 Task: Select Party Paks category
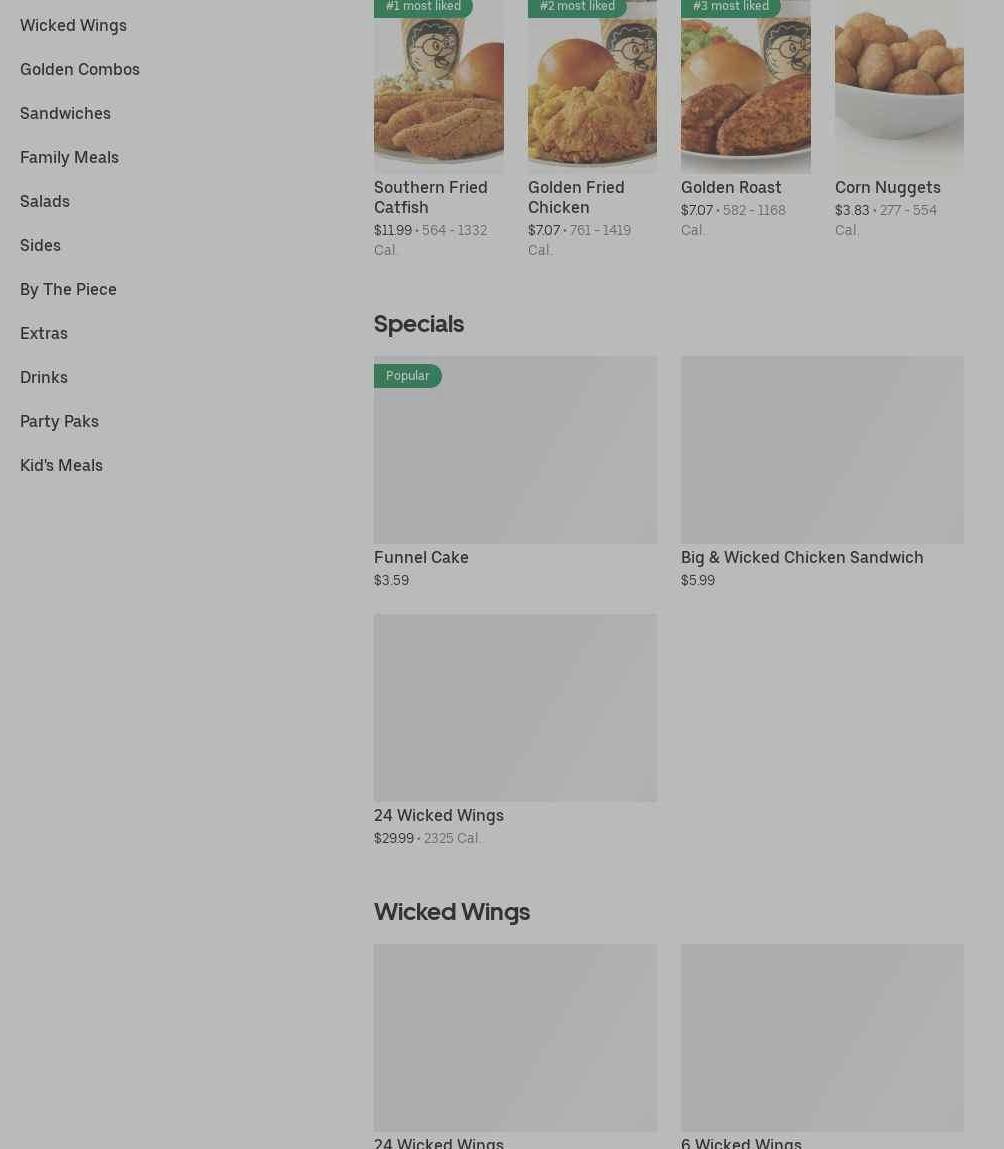(x=59, y=421)
